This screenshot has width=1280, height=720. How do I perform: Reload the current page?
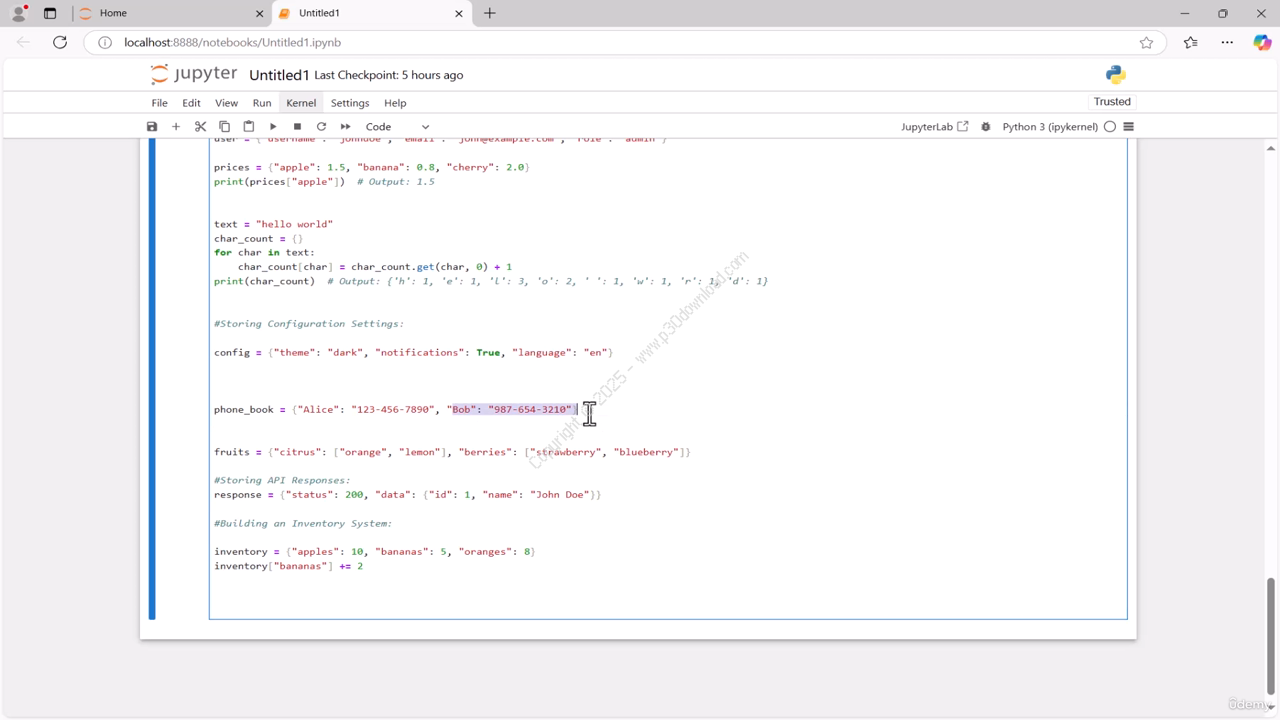click(x=60, y=42)
